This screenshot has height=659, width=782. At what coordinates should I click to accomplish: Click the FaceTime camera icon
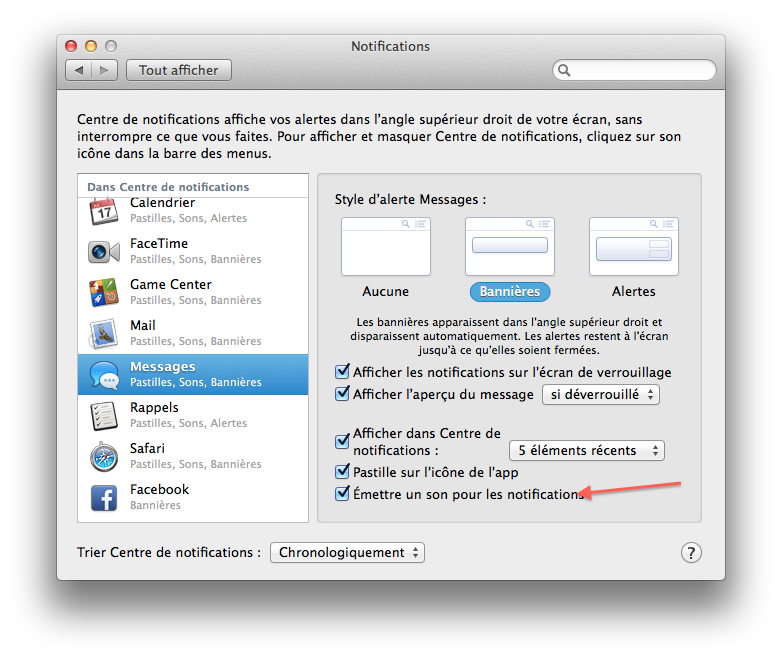click(104, 252)
